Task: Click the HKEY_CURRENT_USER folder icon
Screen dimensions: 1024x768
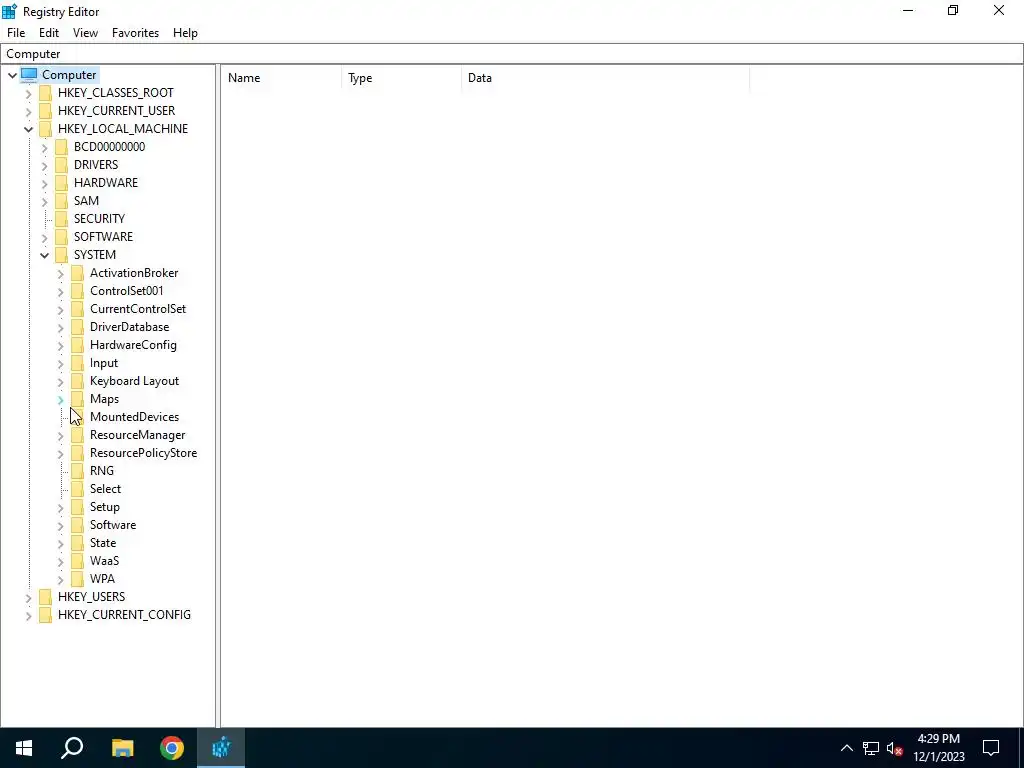Action: [x=45, y=110]
